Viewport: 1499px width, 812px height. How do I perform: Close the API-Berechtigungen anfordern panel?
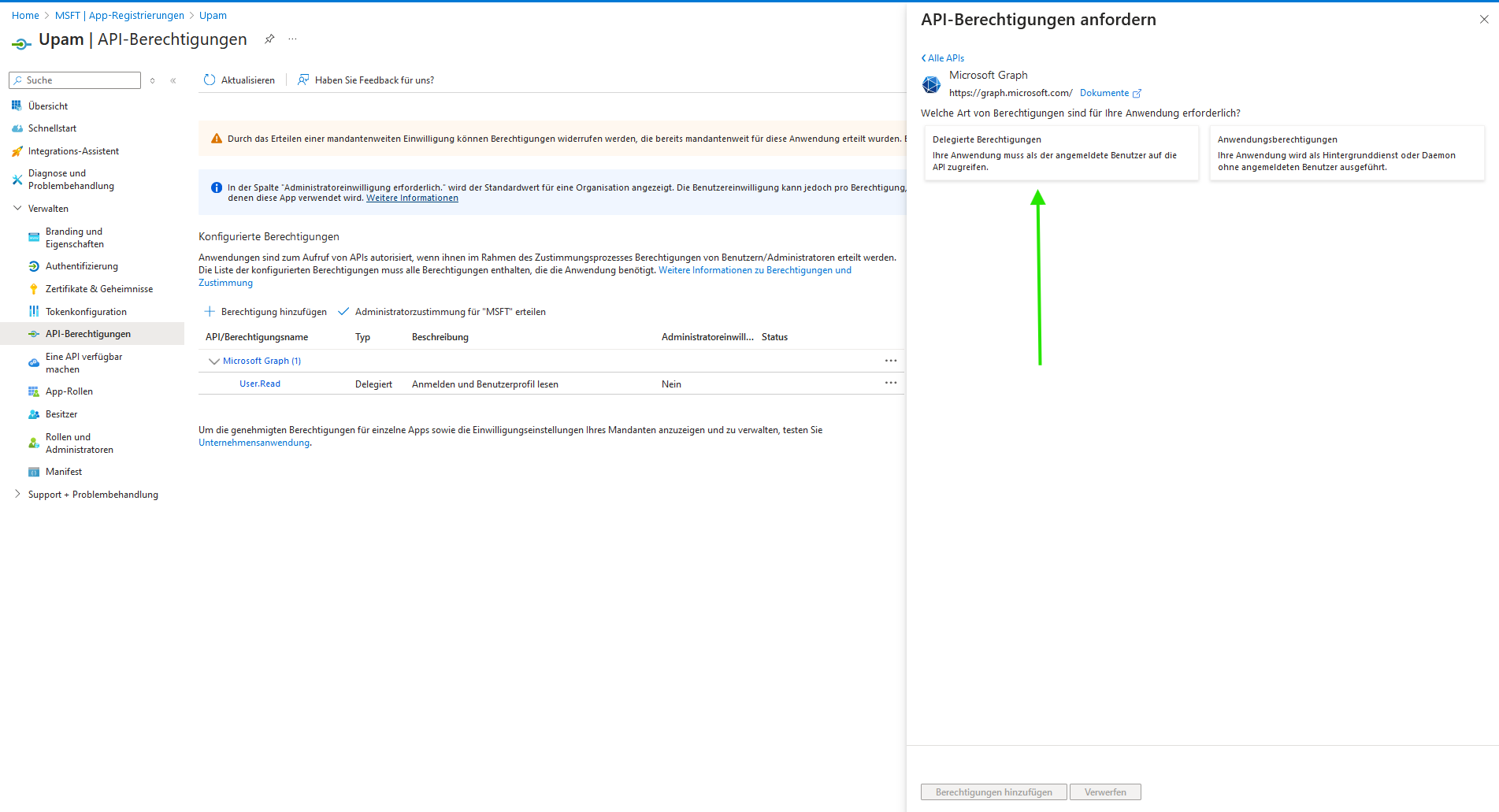[1484, 20]
